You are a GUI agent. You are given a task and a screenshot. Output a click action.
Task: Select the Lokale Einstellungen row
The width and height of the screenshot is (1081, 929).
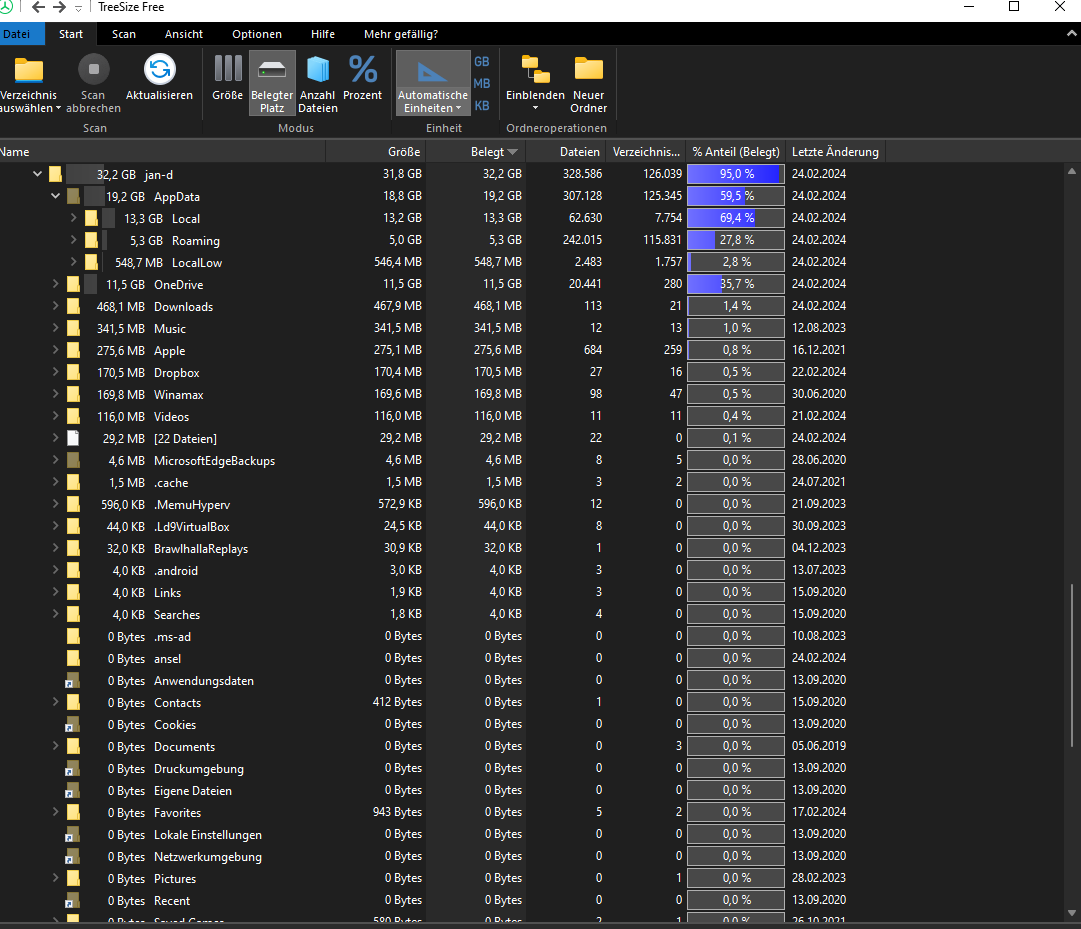[x=441, y=835]
